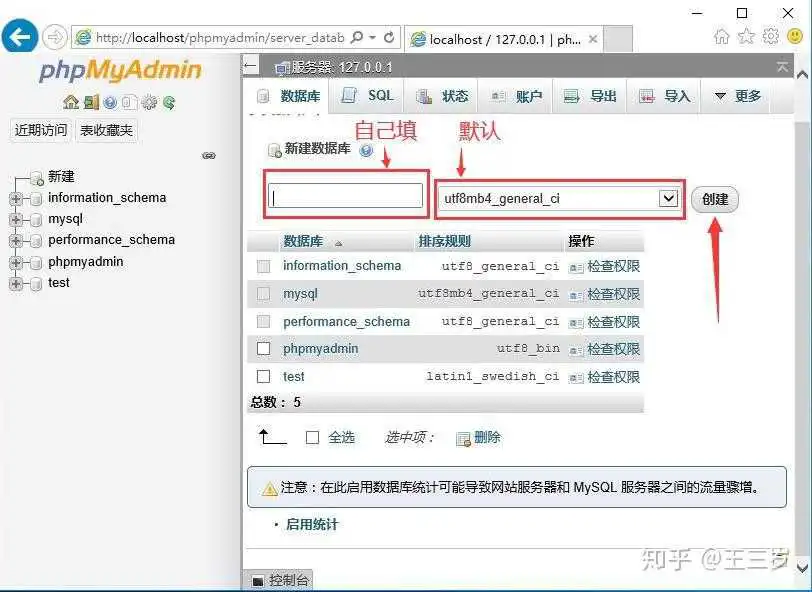This screenshot has width=812, height=592.
Task: Open 检查权限 link for performance_schema
Action: (614, 322)
